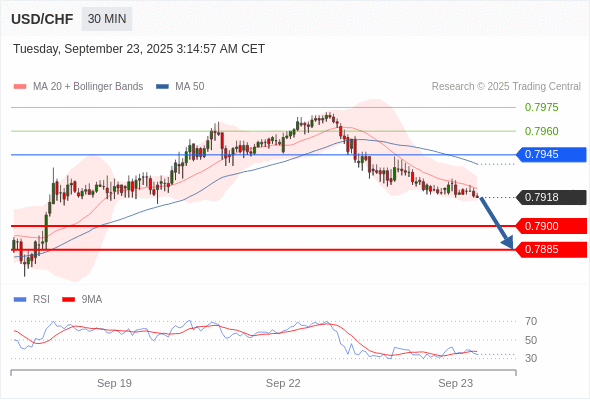Click the 30 MIN timeframe badge

point(107,19)
